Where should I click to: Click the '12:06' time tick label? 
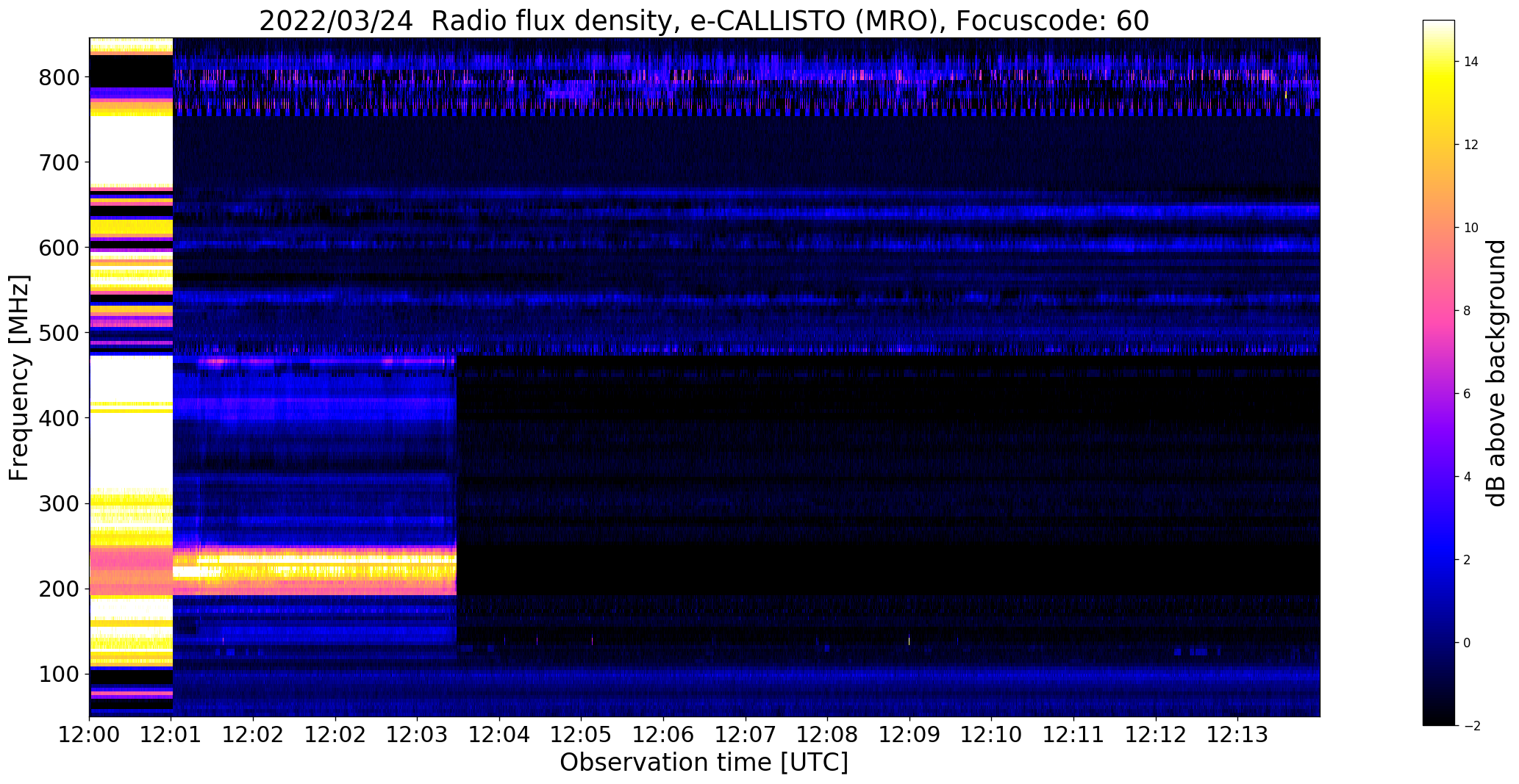[663, 734]
